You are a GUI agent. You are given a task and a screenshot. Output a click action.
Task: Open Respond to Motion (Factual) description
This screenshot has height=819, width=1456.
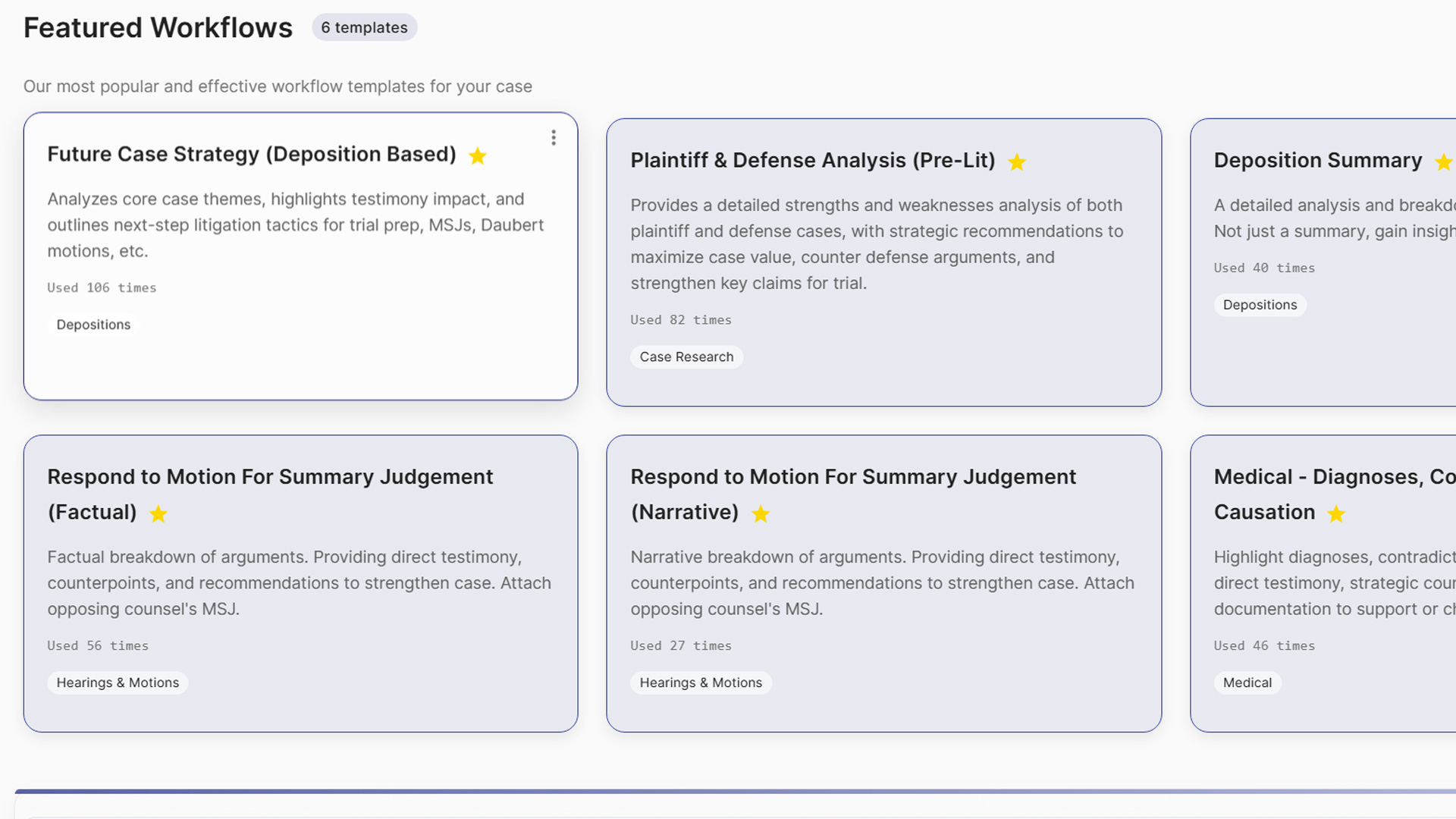299,583
